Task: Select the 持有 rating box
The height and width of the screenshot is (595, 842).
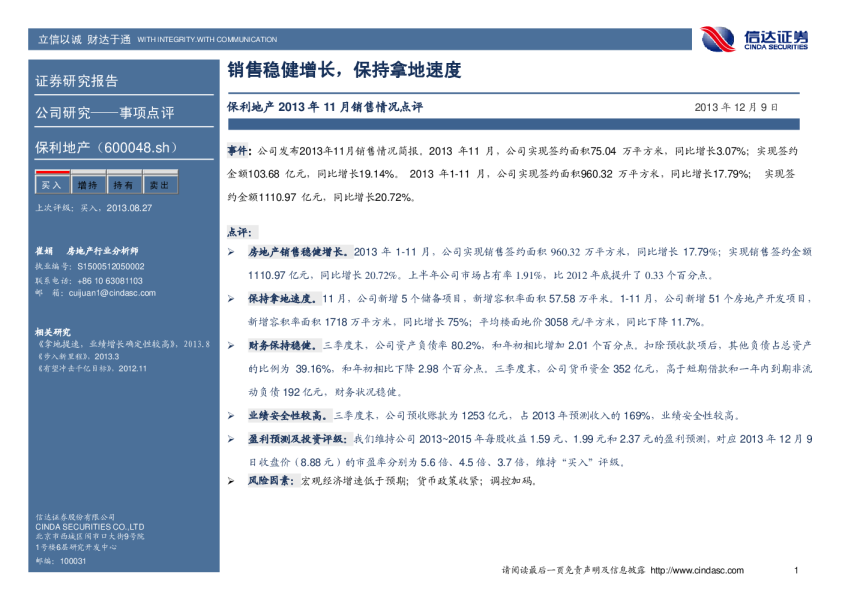Action: (x=122, y=185)
